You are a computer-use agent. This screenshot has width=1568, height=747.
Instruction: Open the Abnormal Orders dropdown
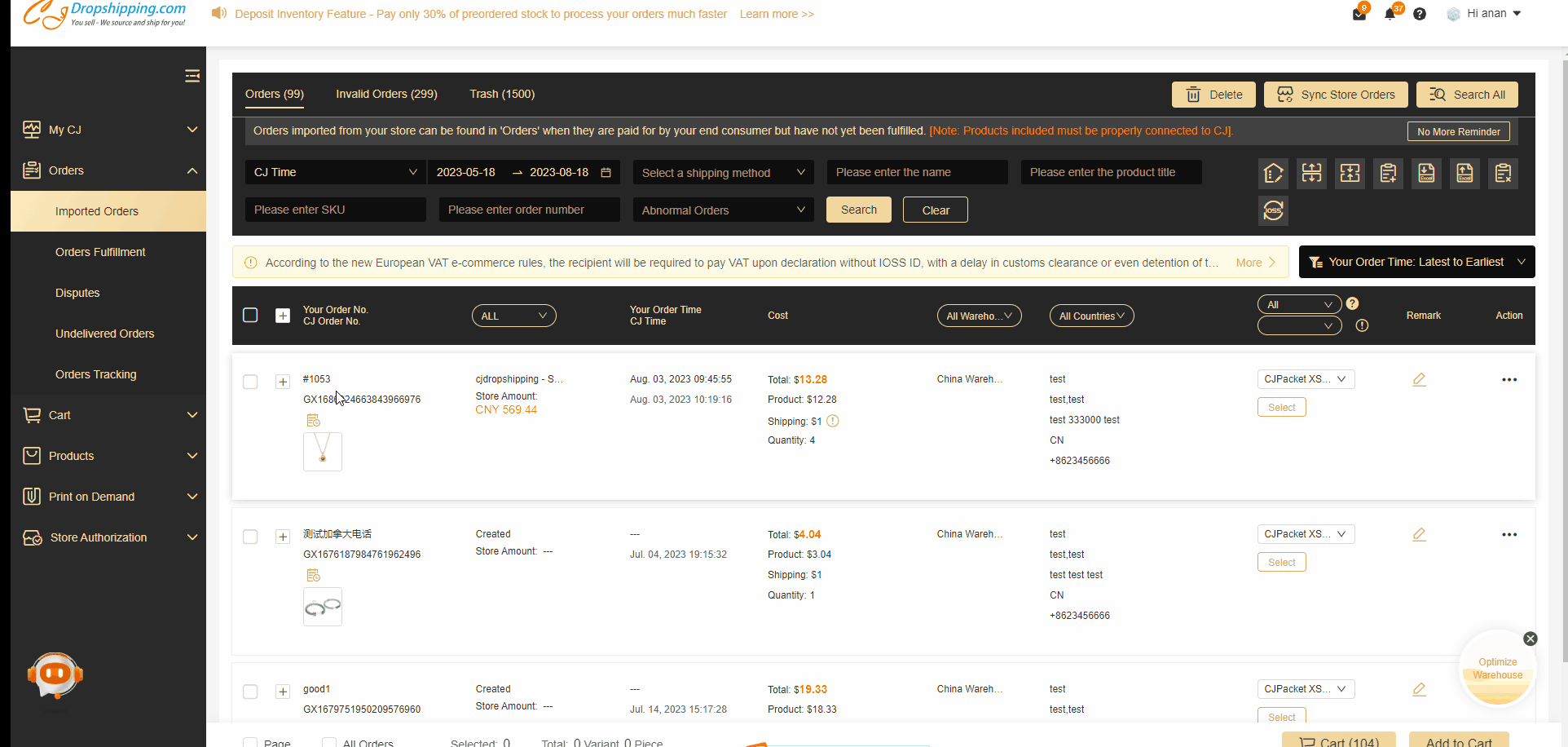click(x=723, y=210)
